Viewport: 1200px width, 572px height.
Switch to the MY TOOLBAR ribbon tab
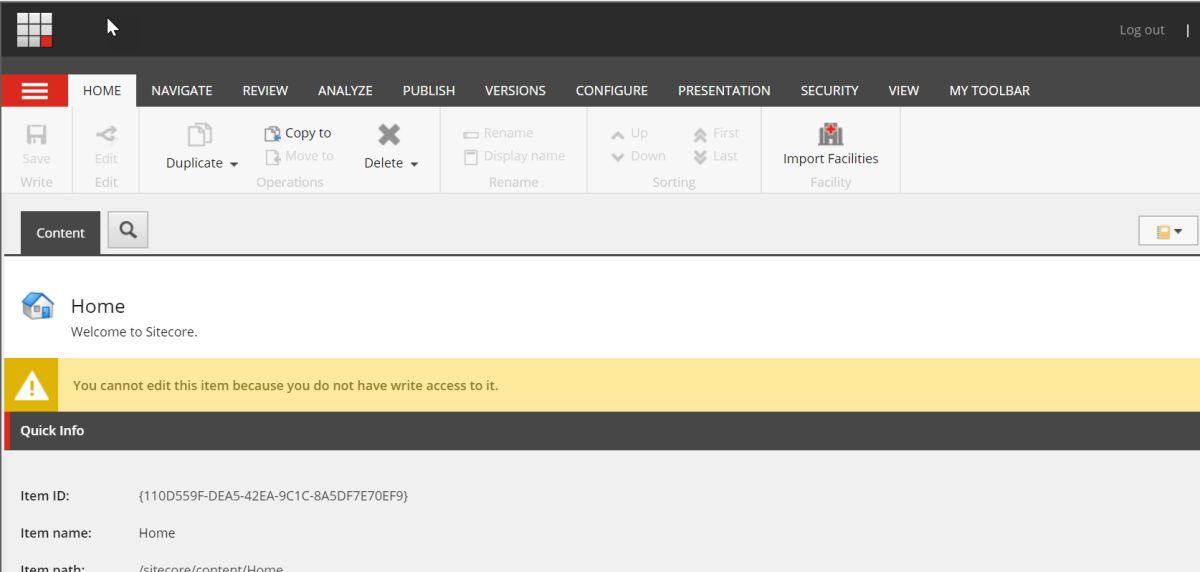989,90
